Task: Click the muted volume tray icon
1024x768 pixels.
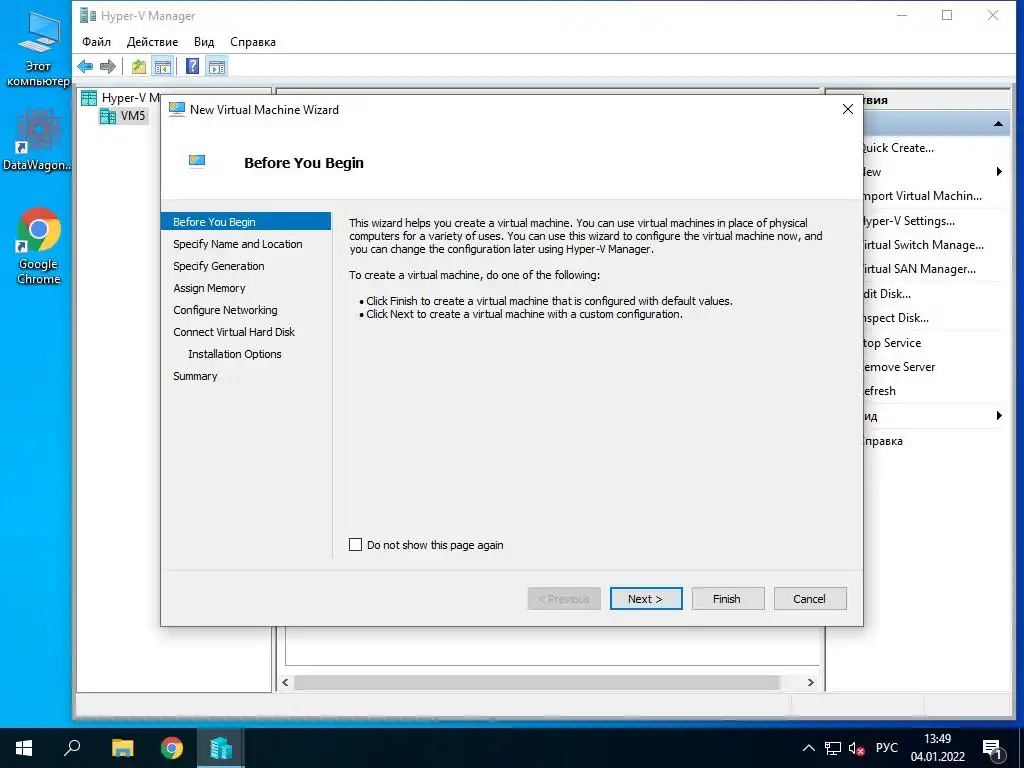Action: [x=857, y=748]
